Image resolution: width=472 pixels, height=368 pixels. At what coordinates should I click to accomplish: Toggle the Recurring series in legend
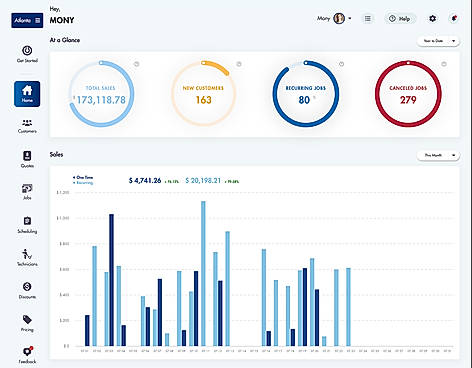(x=83, y=183)
